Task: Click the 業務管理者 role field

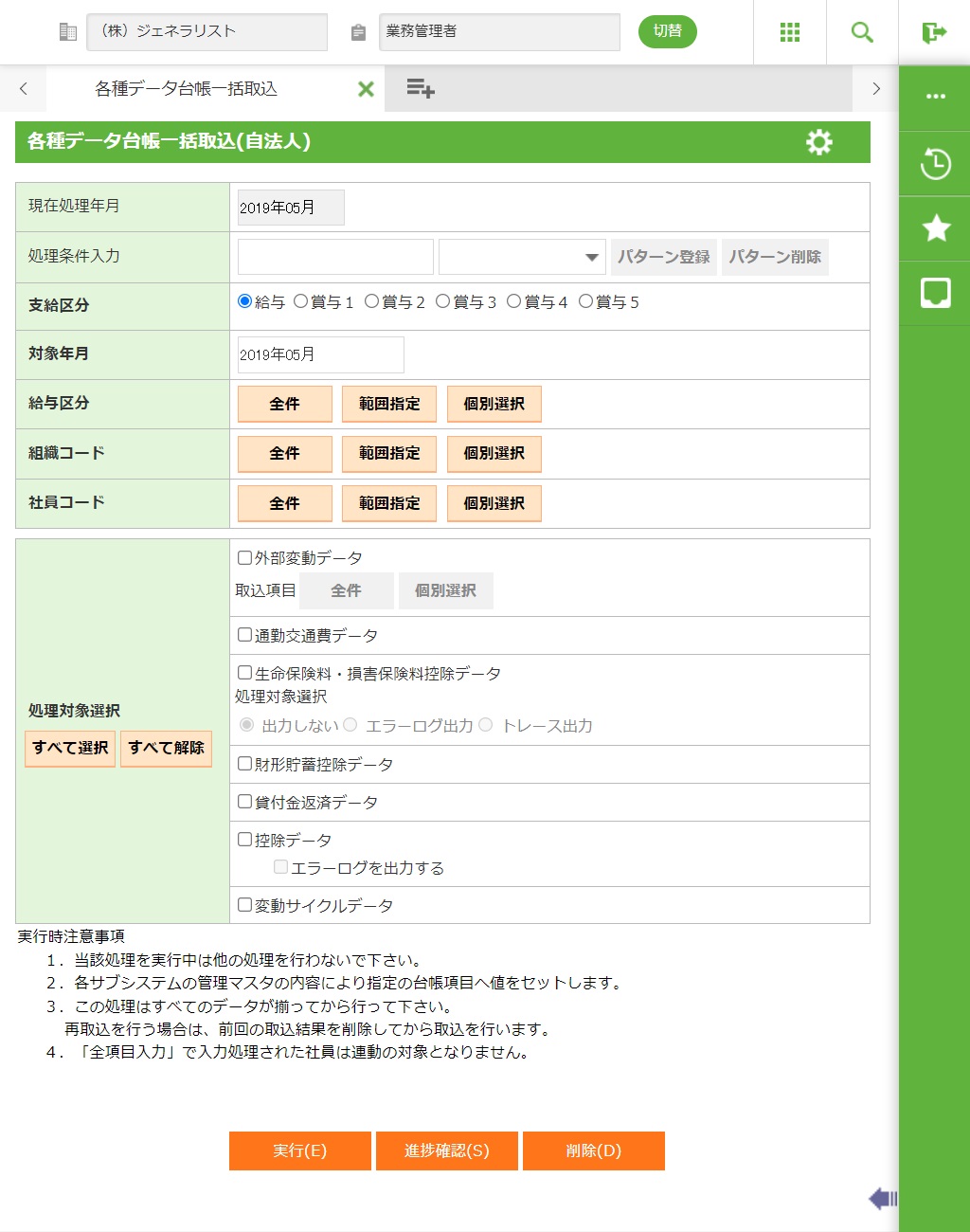Action: [x=500, y=32]
